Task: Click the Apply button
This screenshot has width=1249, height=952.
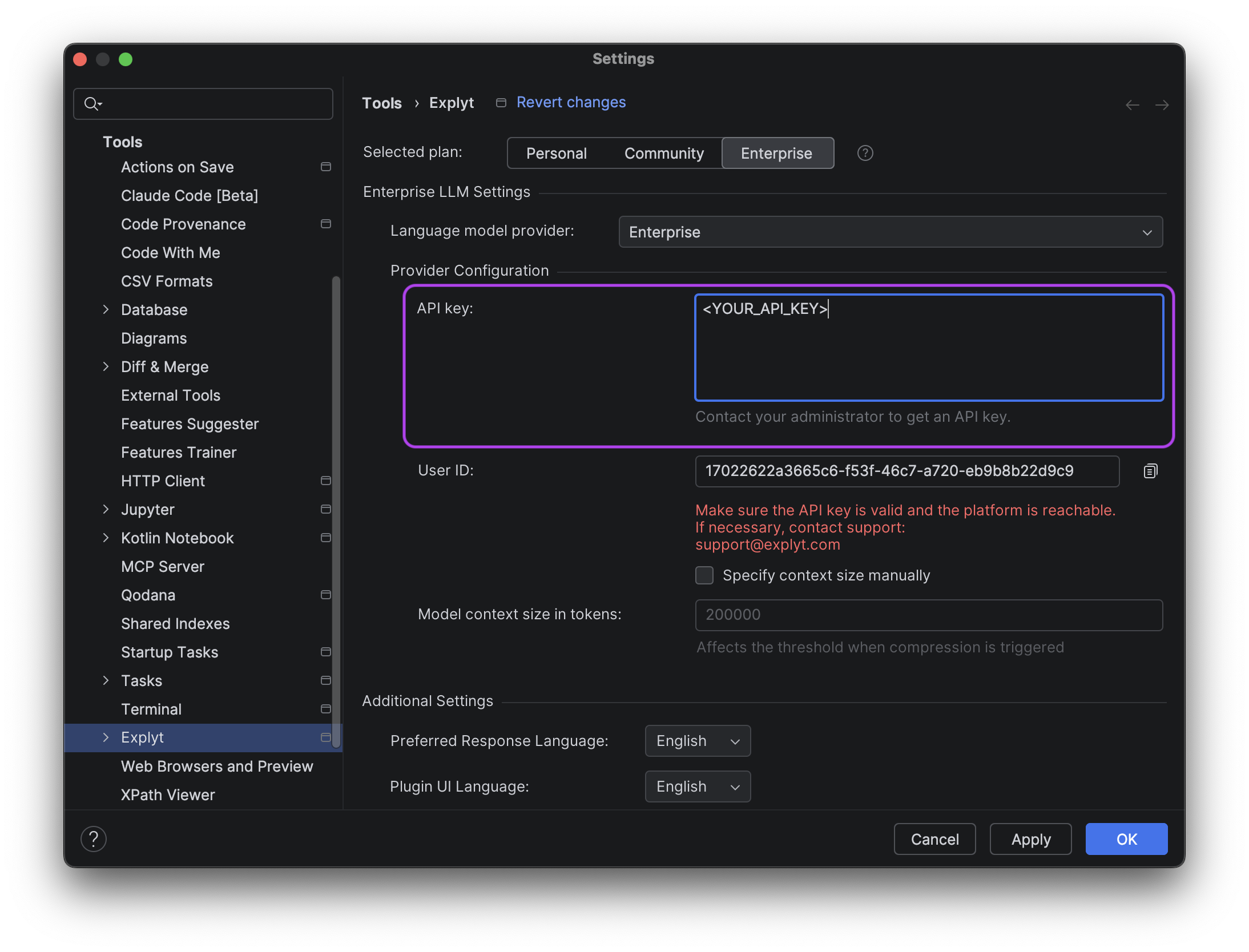Action: coord(1030,839)
